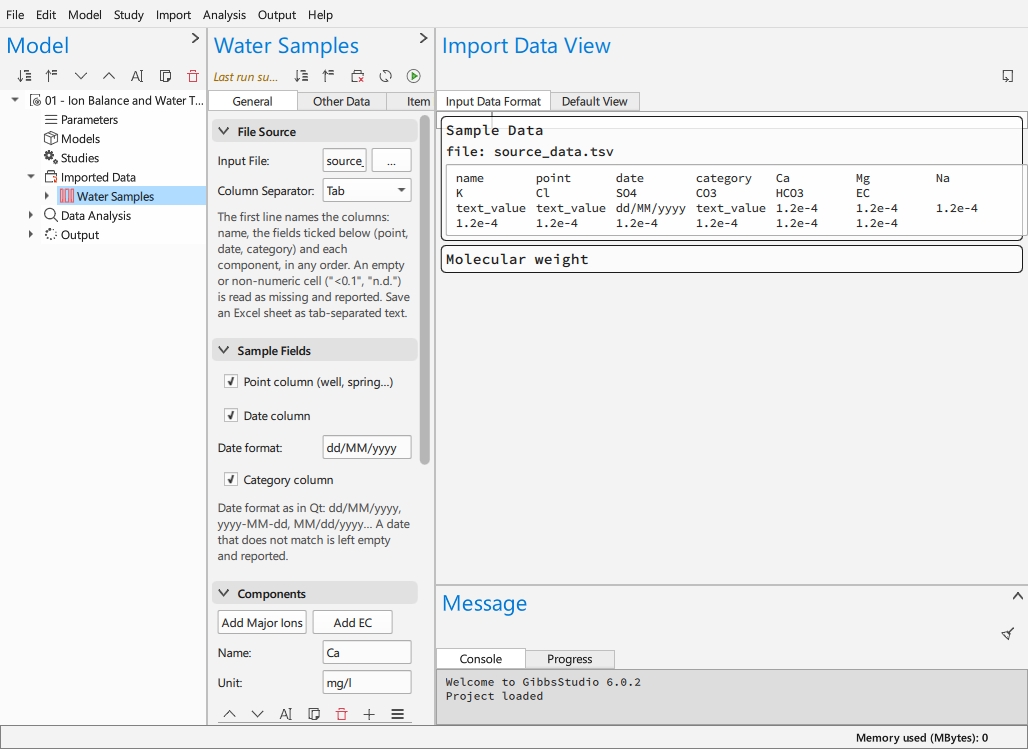
Task: Move the component down in the Components toolbar
Action: click(x=258, y=714)
